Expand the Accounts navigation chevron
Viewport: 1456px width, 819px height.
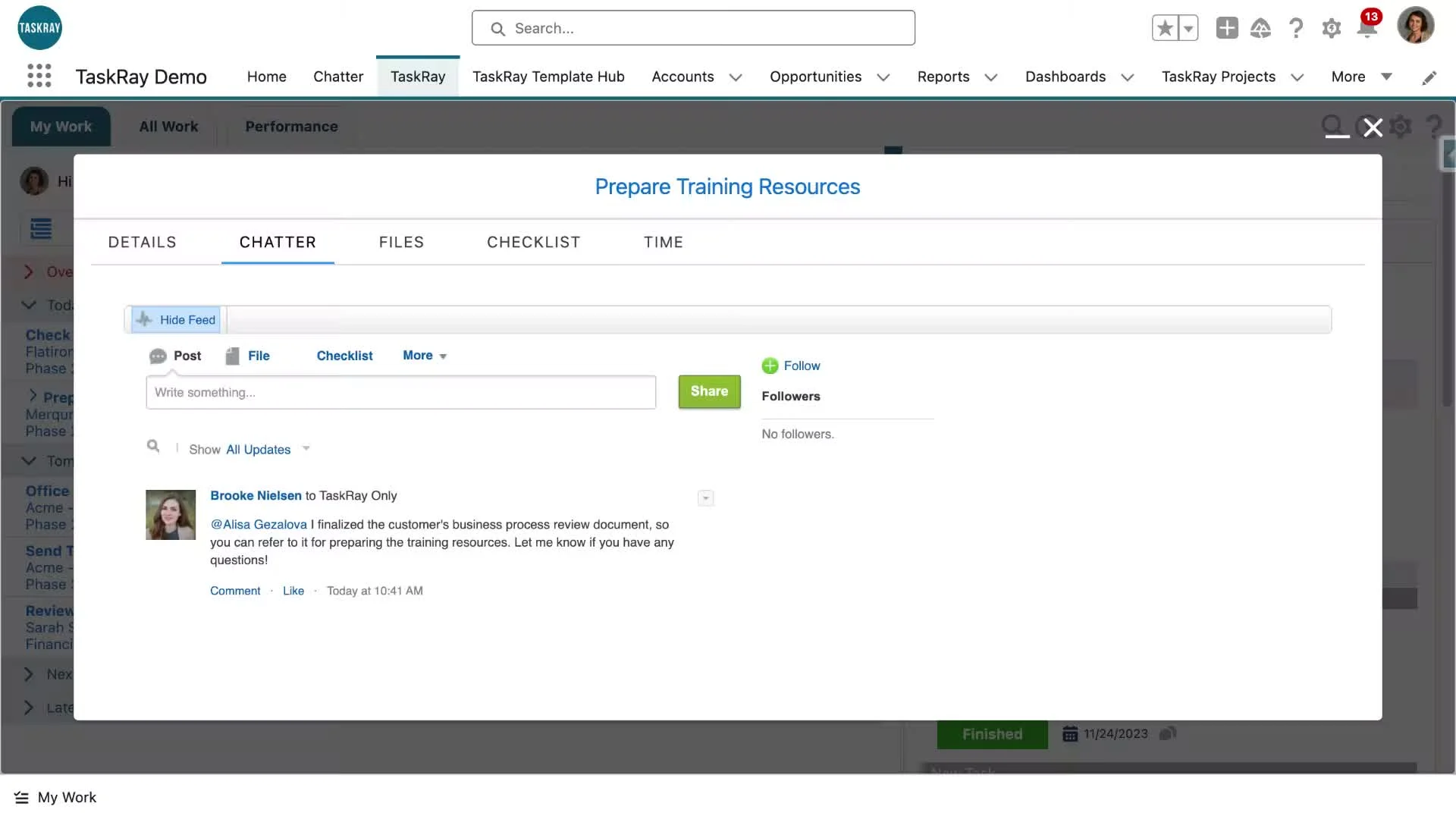pos(735,77)
